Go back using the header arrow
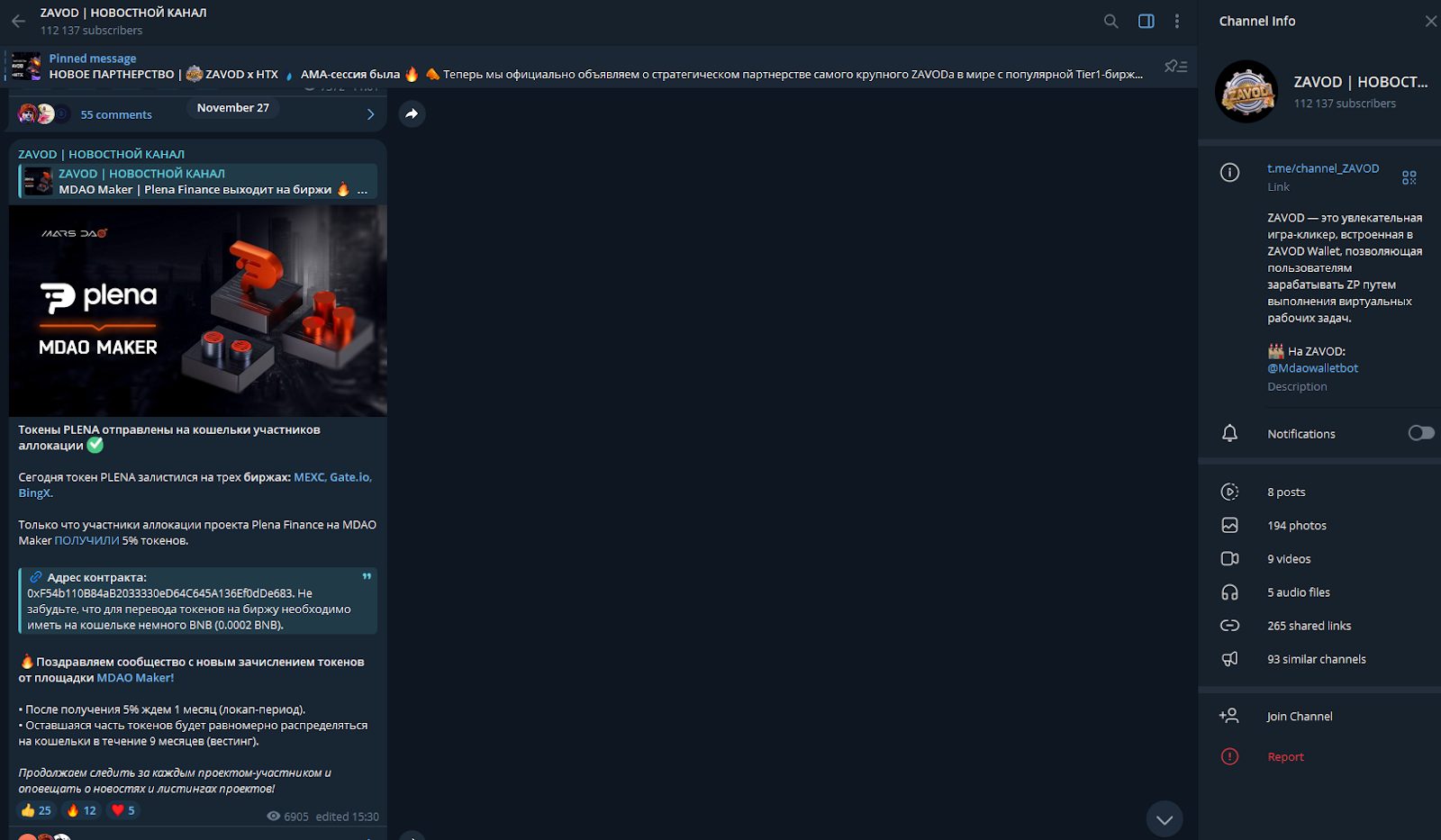This screenshot has width=1441, height=840. (x=18, y=21)
